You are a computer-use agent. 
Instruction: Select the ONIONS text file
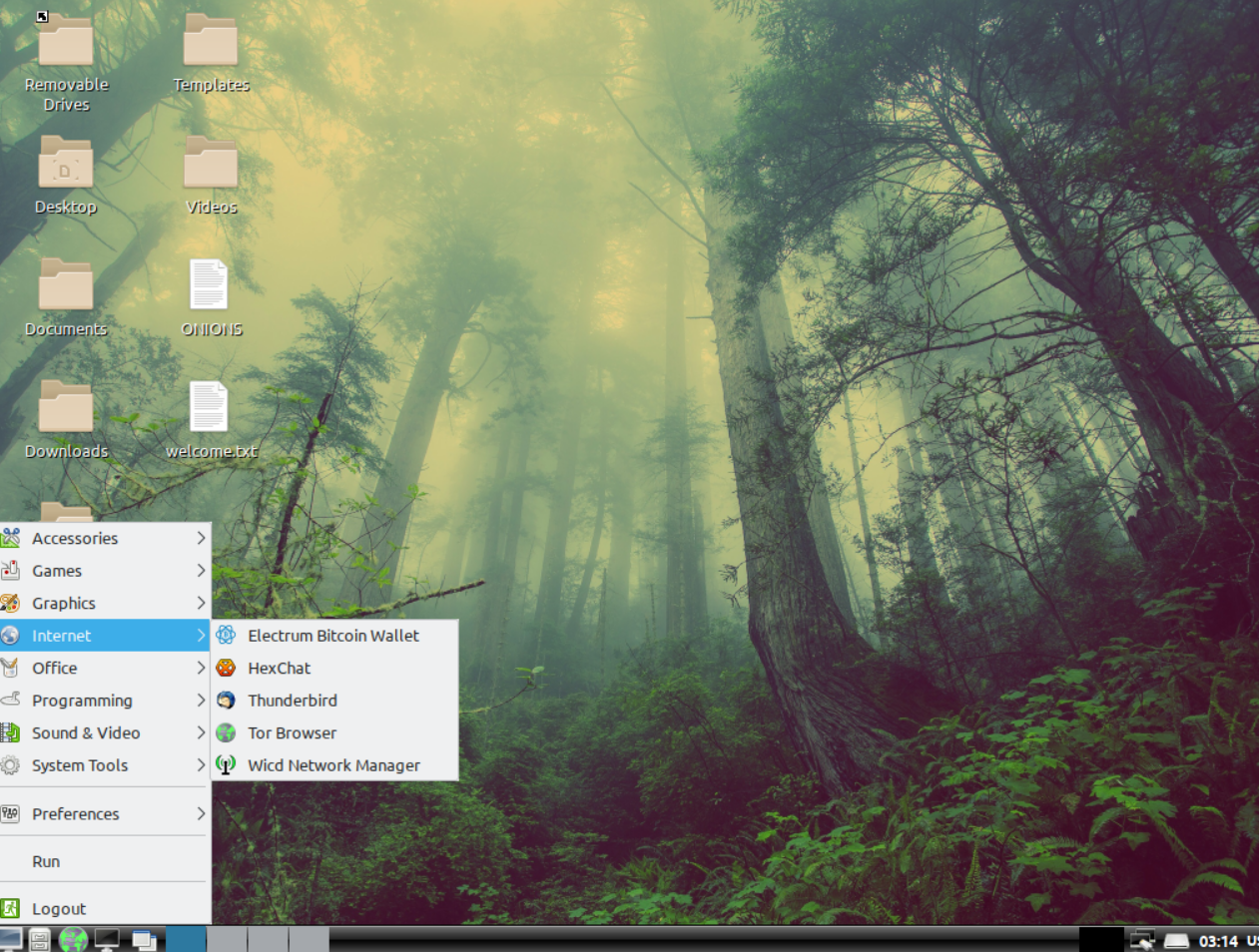[x=209, y=284]
